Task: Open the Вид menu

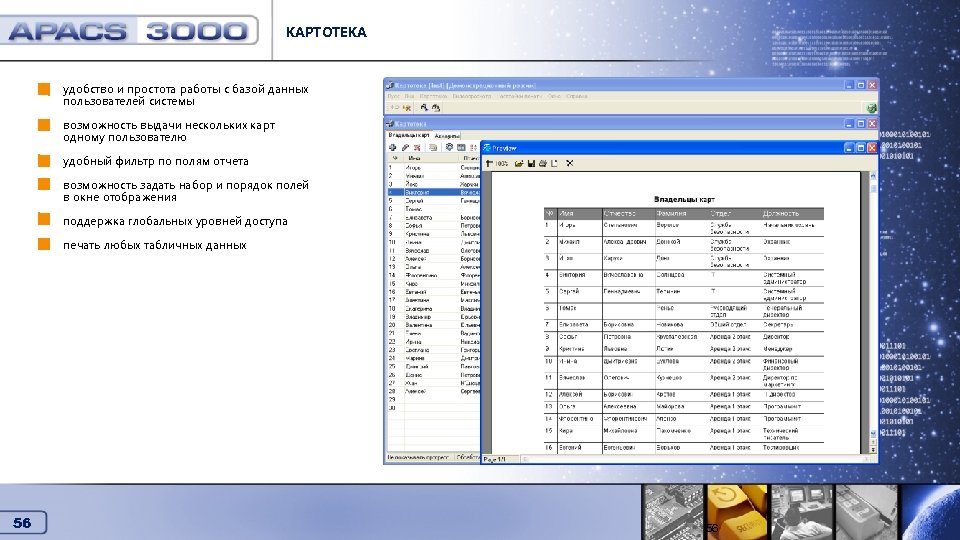Action: (x=410, y=96)
